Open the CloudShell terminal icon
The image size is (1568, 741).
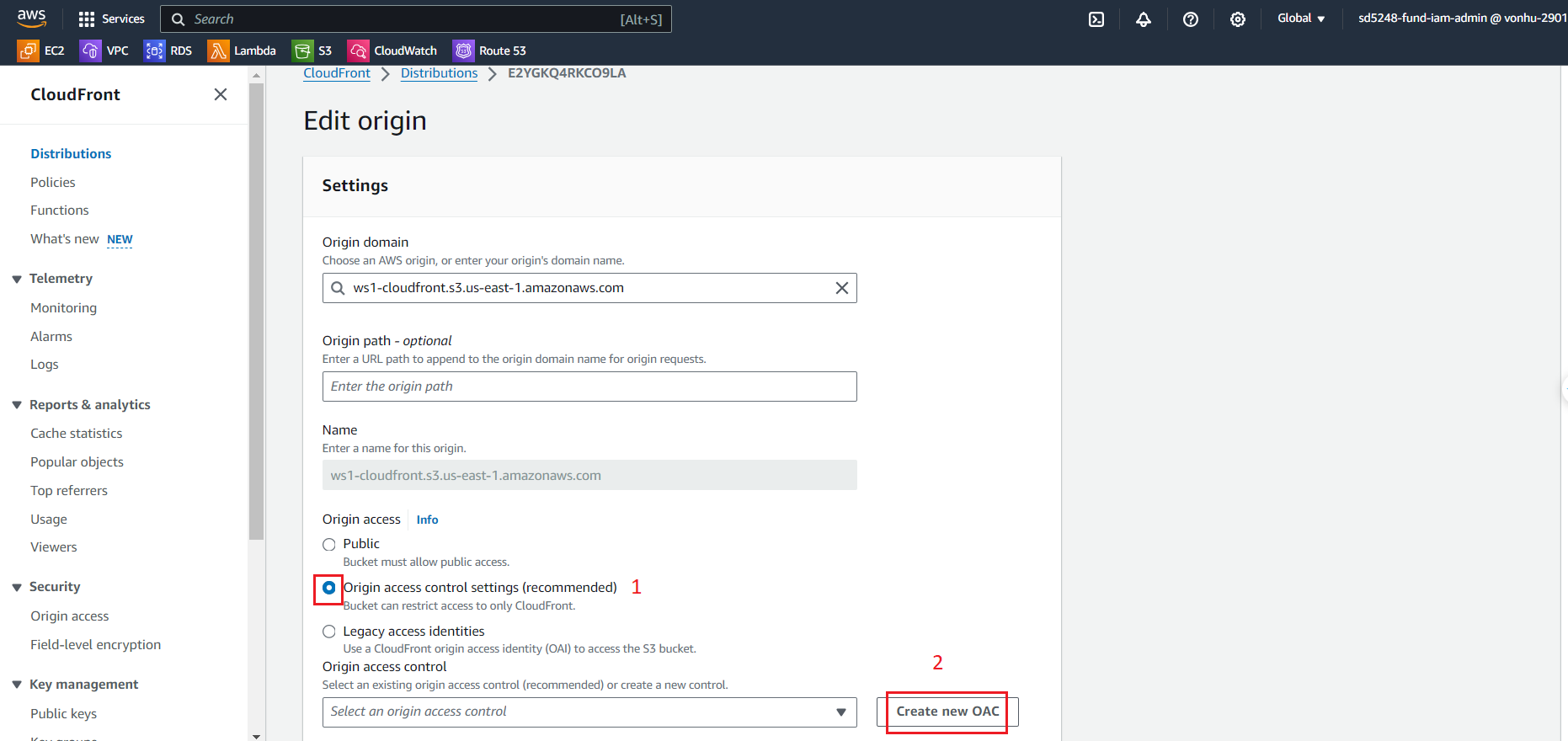pos(1096,19)
